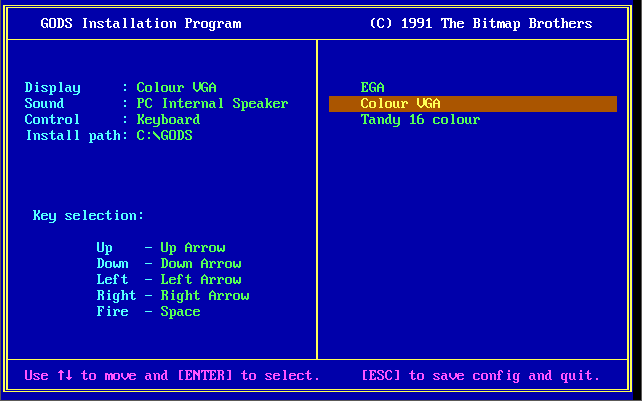Click the Down Arrow key binding
The image size is (642, 401).
point(200,264)
